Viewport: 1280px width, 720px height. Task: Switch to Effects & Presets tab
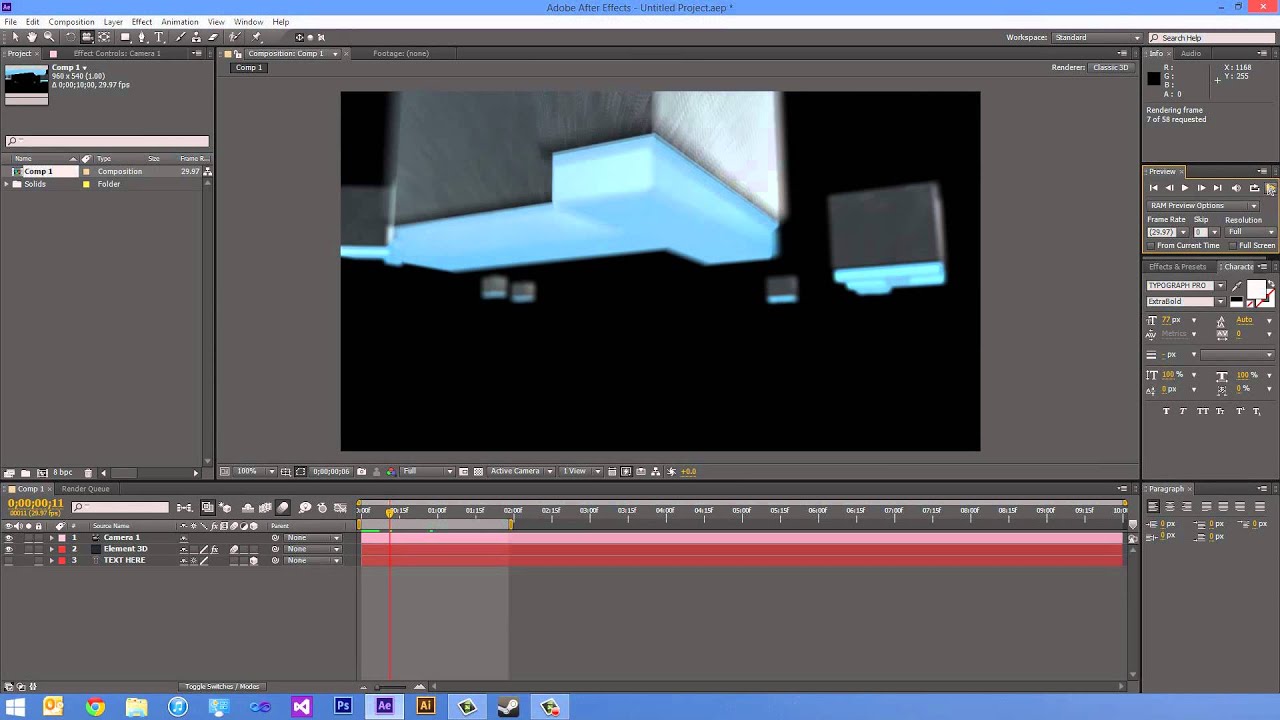(x=1177, y=267)
